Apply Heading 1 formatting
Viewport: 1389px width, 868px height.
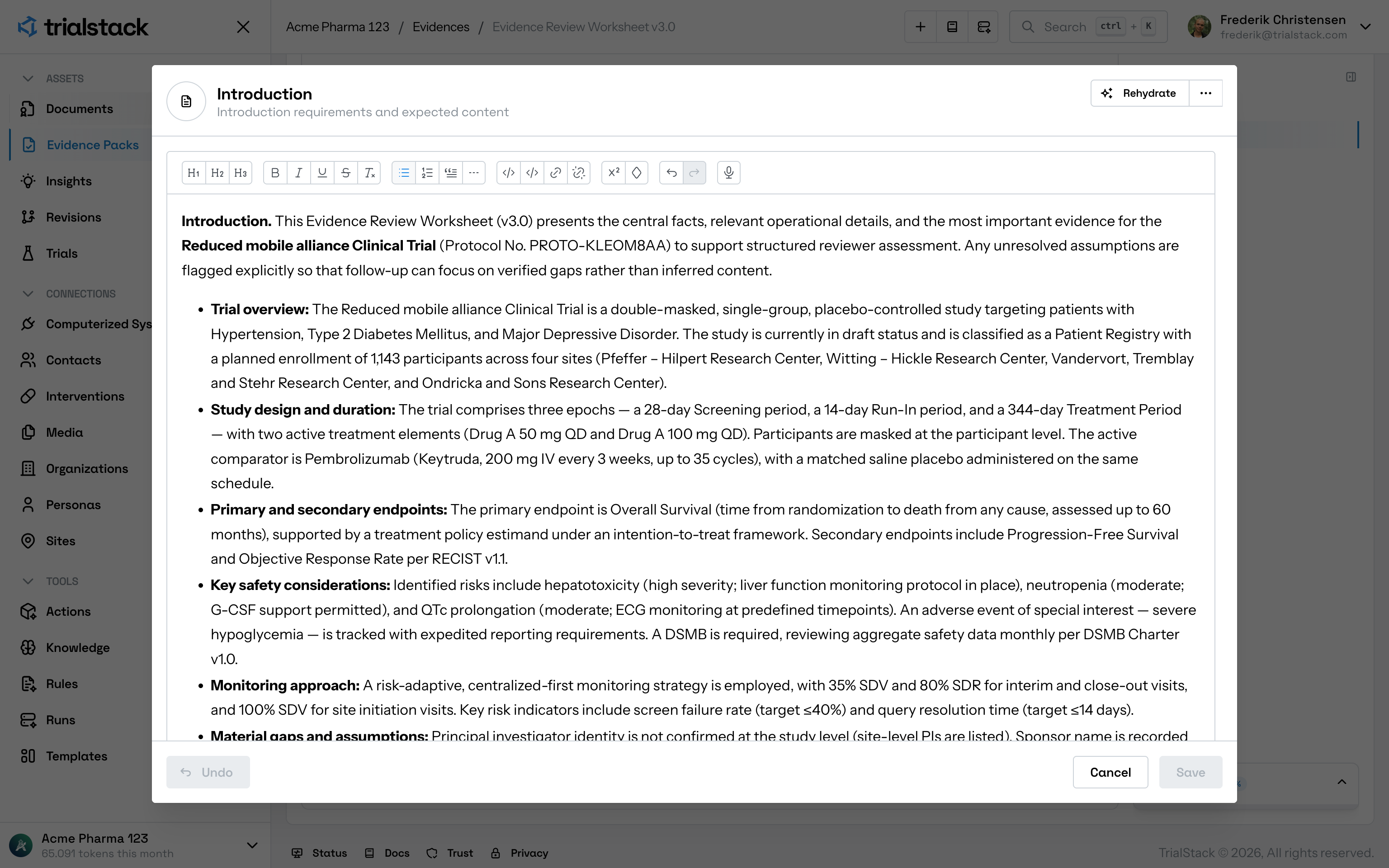click(194, 173)
